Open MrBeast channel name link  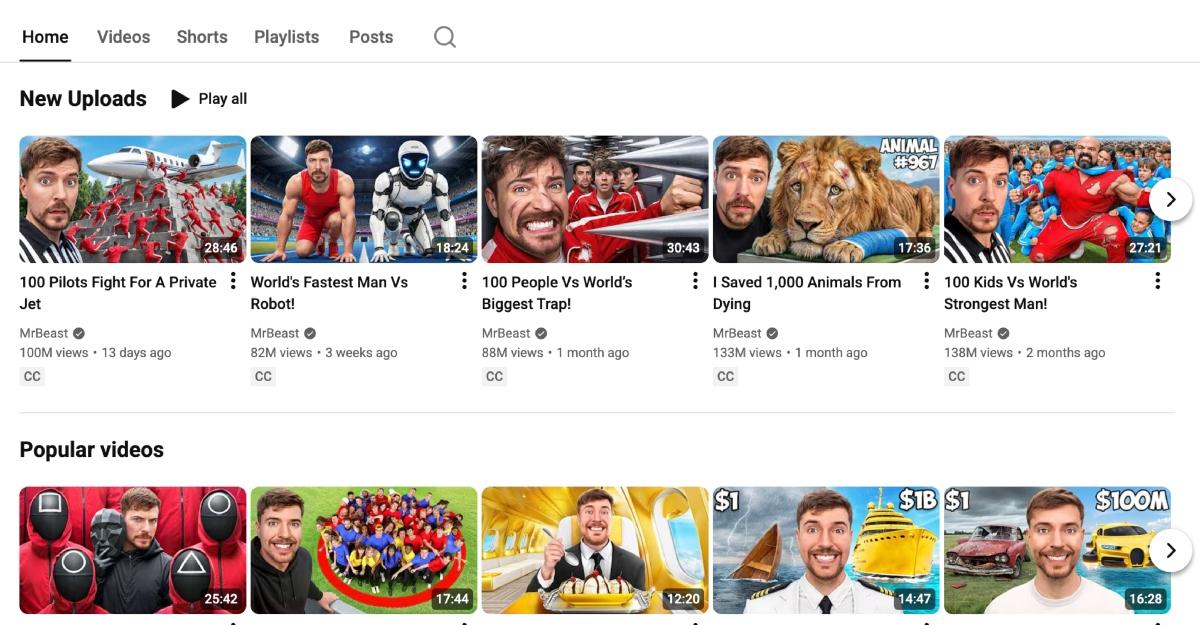(x=43, y=332)
